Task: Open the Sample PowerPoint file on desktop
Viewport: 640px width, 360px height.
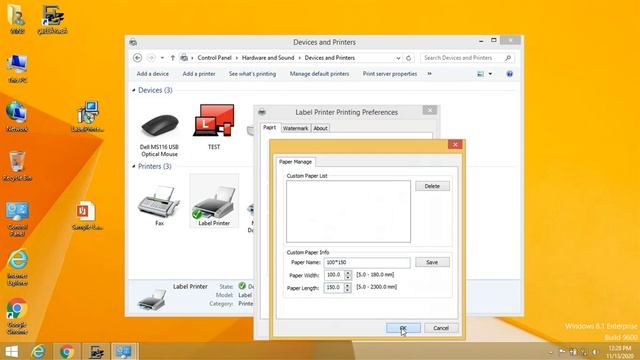Action: pos(87,215)
